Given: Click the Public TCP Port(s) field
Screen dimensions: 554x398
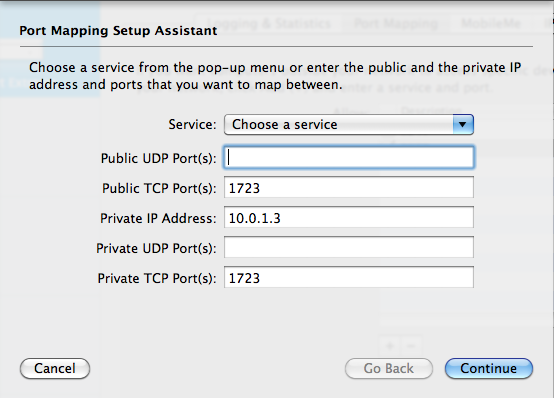Looking at the screenshot, I should pyautogui.click(x=349, y=187).
